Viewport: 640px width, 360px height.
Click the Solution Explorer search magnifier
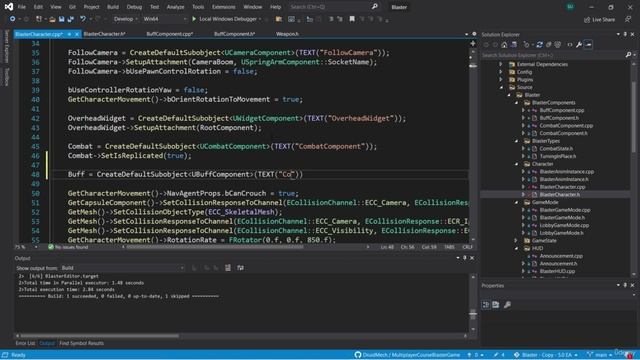[x=629, y=55]
